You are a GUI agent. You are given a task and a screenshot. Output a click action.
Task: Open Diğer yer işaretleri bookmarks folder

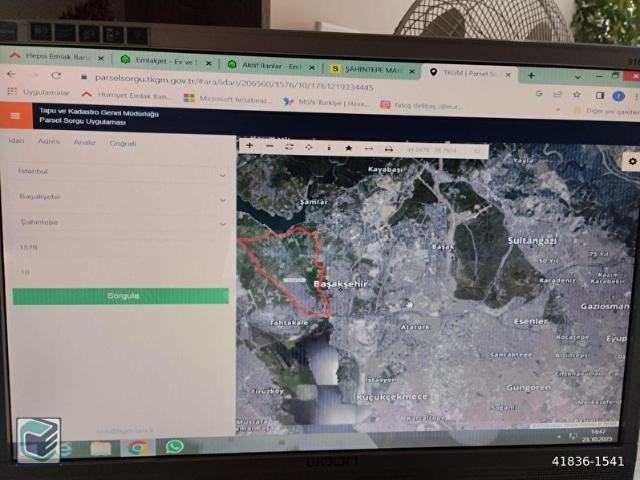coord(607,111)
